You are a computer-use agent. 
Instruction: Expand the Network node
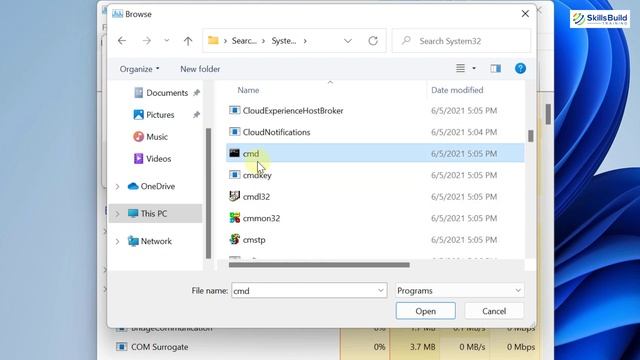[117, 242]
